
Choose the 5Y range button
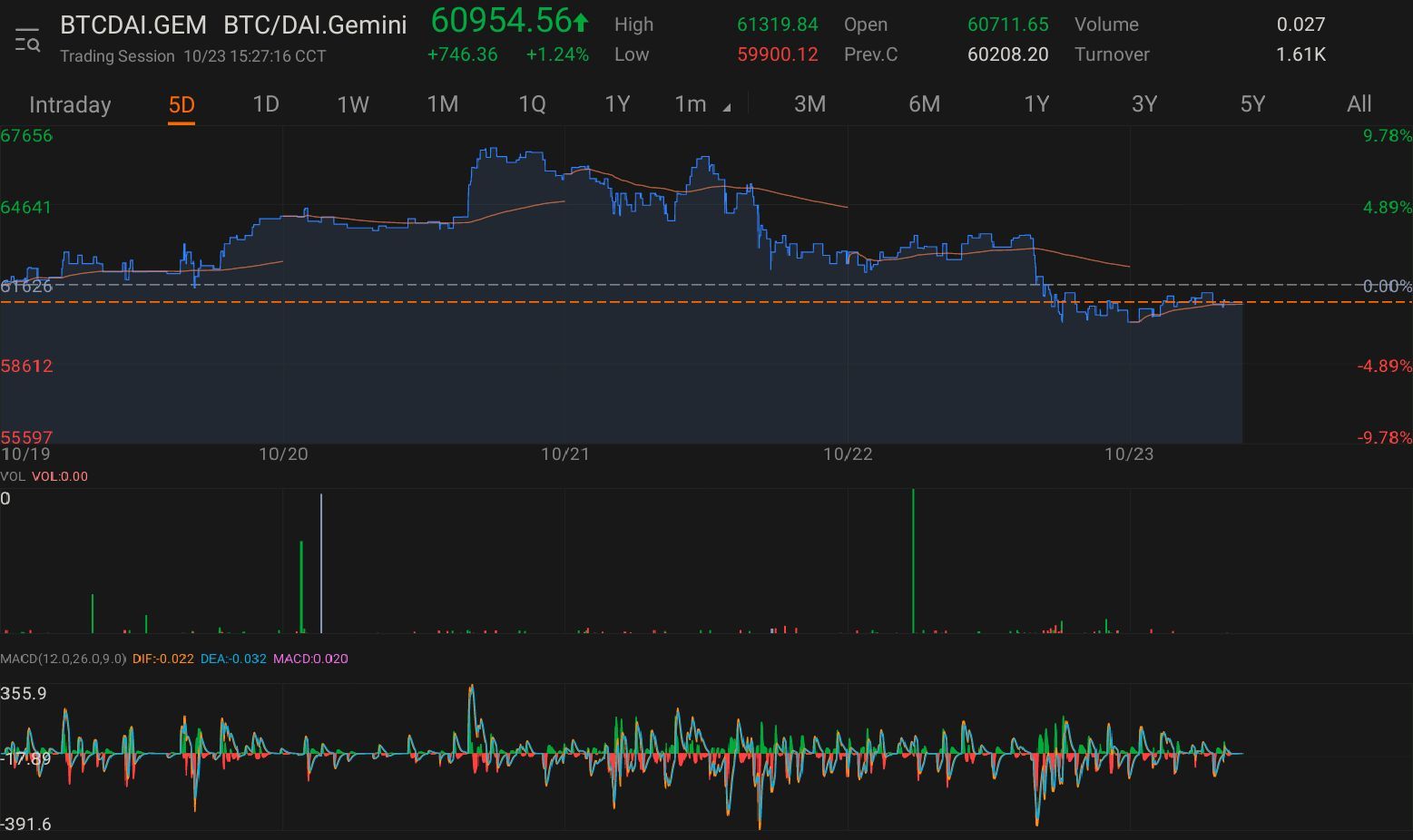[x=1252, y=104]
